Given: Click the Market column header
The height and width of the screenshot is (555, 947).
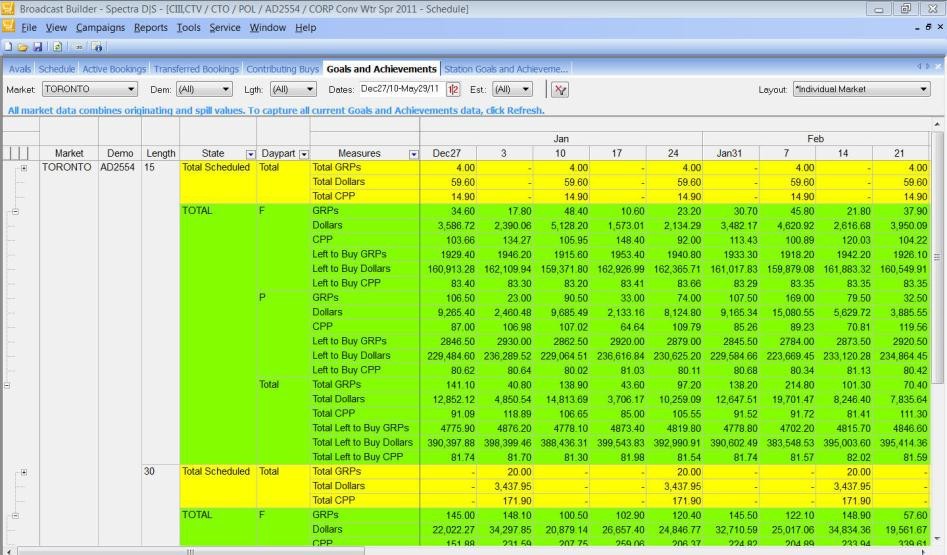Looking at the screenshot, I should pyautogui.click(x=69, y=153).
